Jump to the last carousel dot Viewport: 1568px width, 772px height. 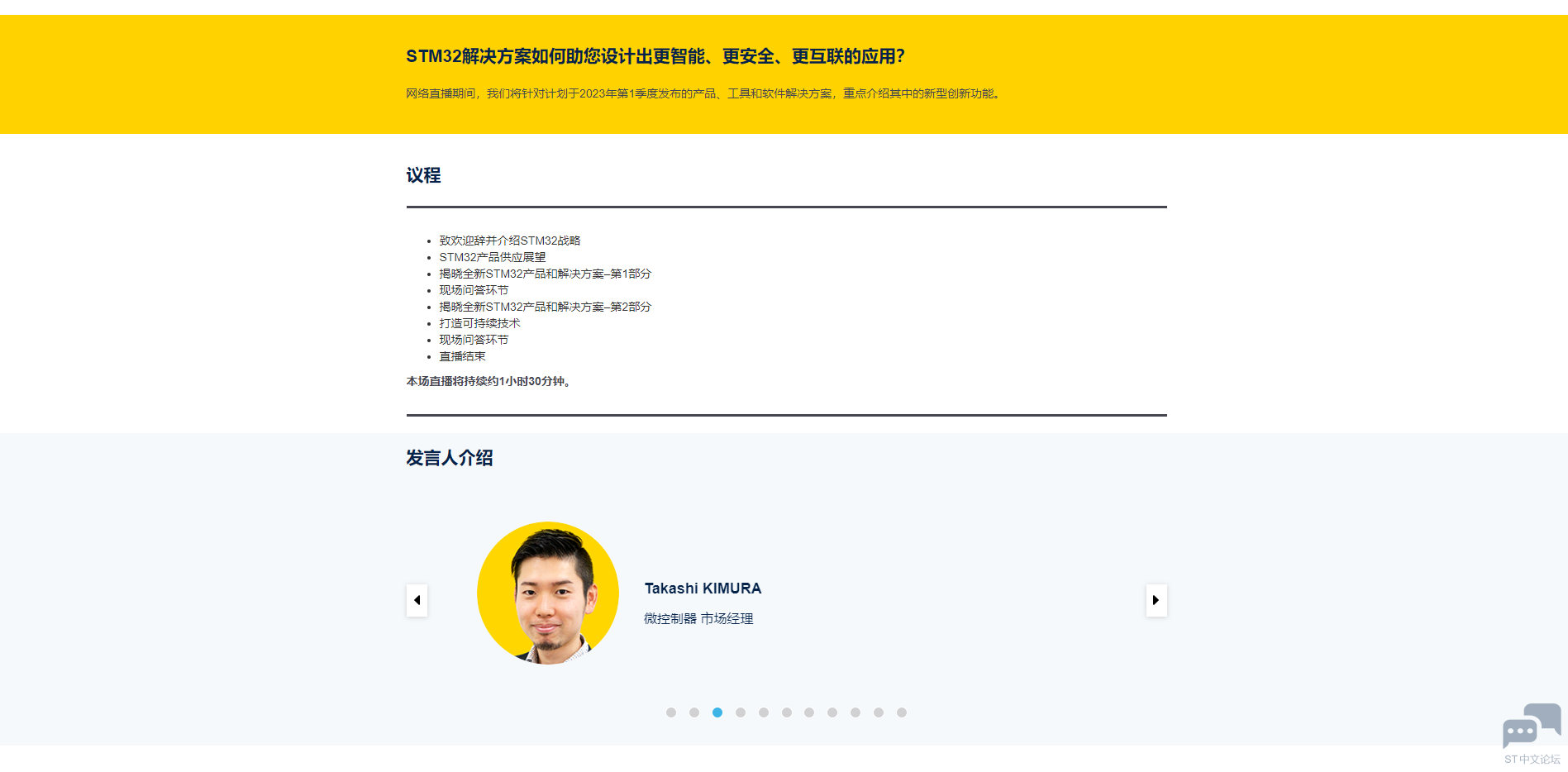(x=902, y=712)
